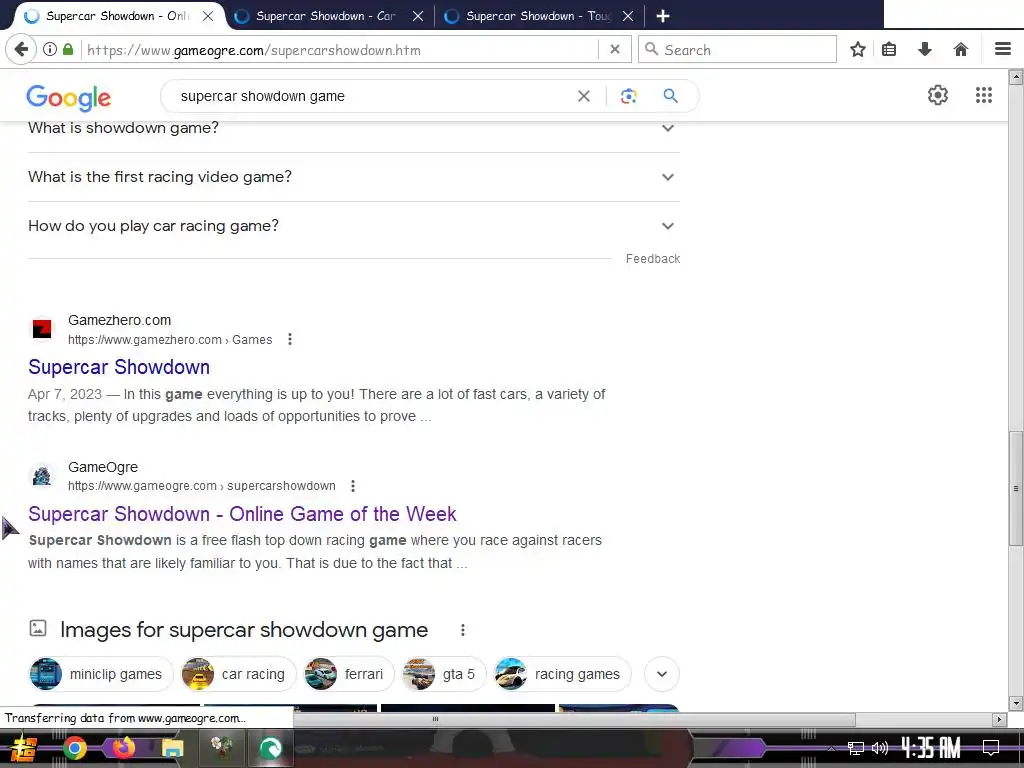Click the network tray icon
The image size is (1024, 768).
[856, 748]
